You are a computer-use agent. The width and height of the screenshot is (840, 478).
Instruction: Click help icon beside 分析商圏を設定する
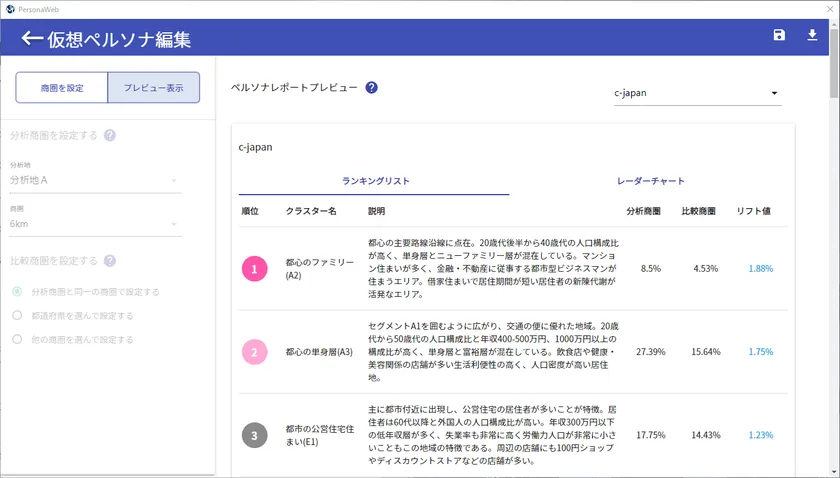pyautogui.click(x=110, y=136)
